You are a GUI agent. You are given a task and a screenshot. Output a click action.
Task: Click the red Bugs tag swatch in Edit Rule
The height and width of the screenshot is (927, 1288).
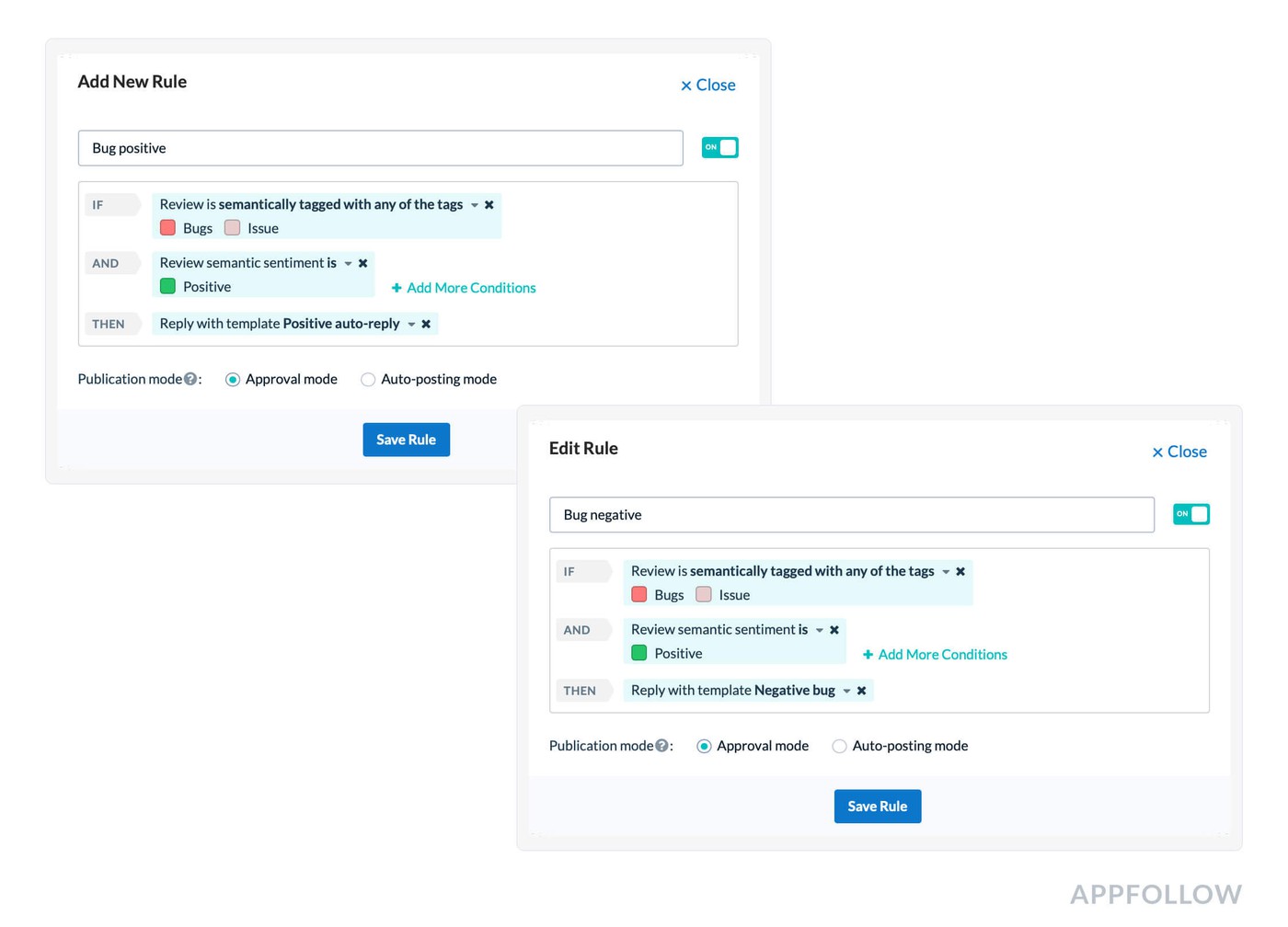click(x=639, y=595)
